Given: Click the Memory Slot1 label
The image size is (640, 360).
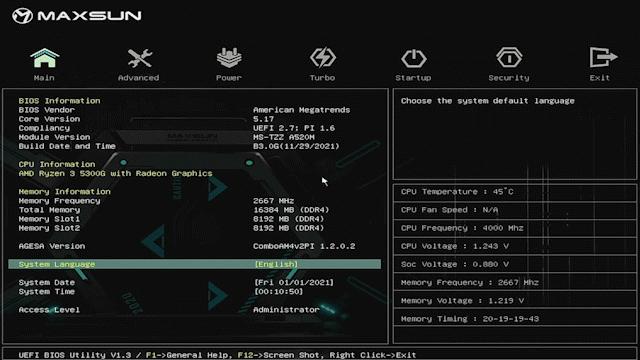Looking at the screenshot, I should pyautogui.click(x=49, y=219).
